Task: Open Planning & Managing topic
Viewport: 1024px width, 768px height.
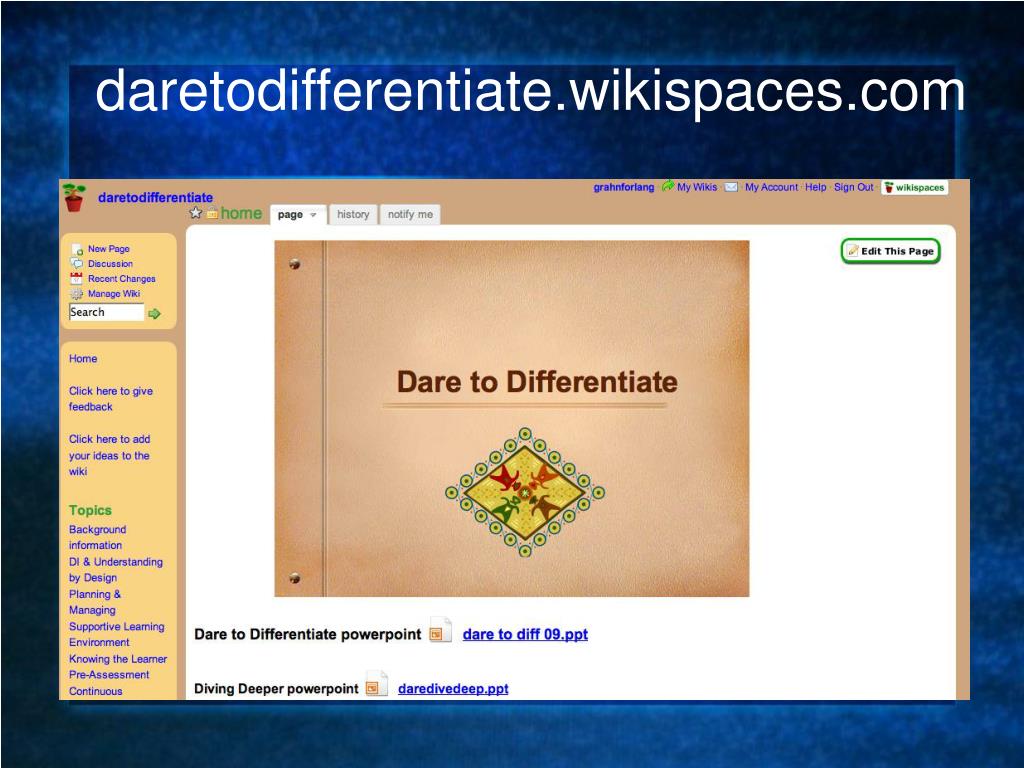Action: point(95,602)
